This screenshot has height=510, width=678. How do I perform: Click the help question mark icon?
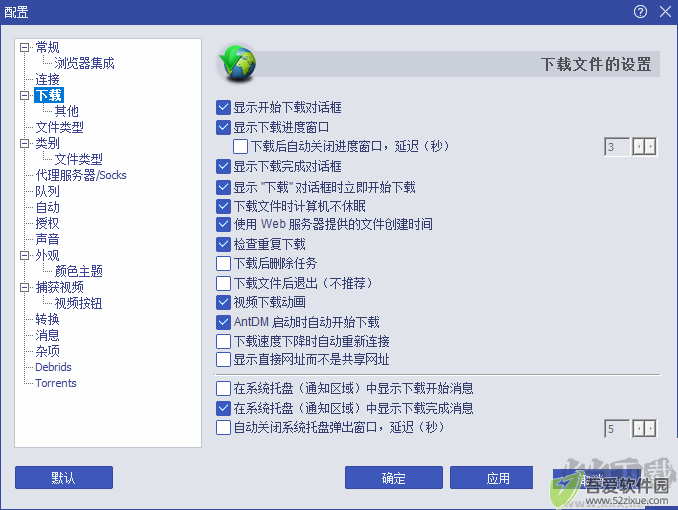[x=640, y=12]
